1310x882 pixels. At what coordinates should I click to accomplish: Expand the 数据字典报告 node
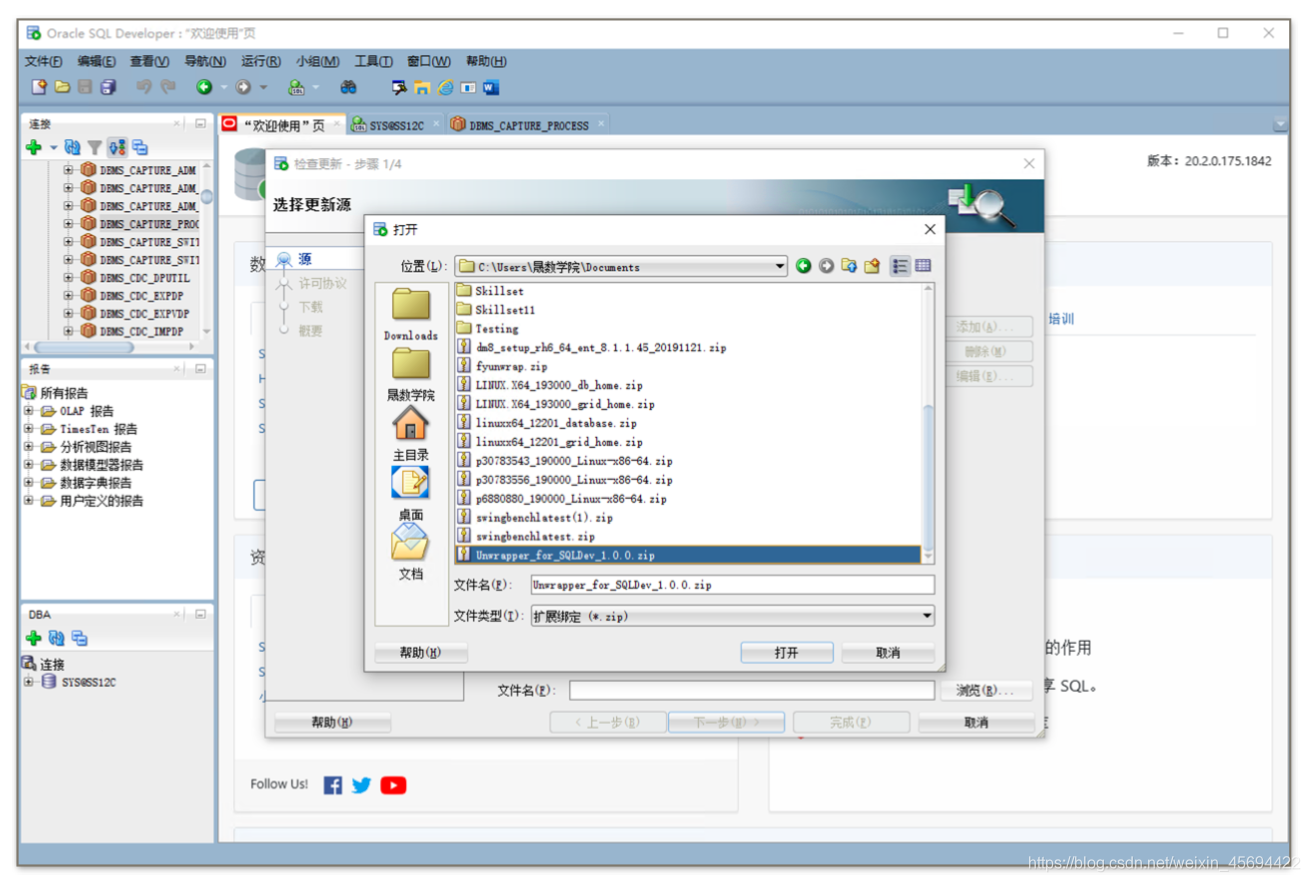pos(30,483)
